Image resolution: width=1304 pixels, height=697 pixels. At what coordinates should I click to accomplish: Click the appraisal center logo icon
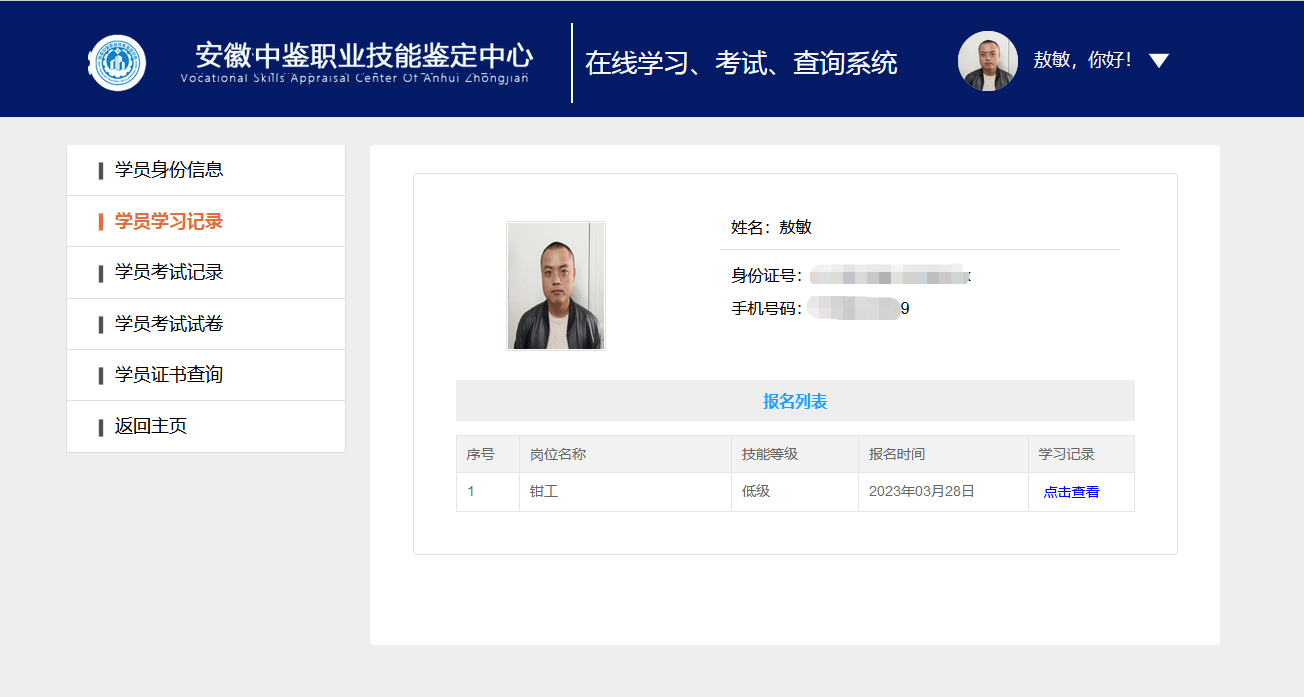click(x=117, y=62)
